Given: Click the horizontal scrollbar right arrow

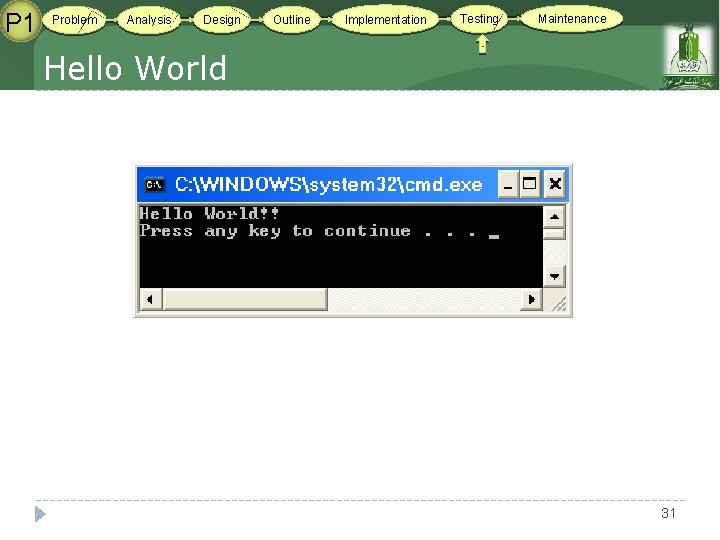Looking at the screenshot, I should click(532, 299).
